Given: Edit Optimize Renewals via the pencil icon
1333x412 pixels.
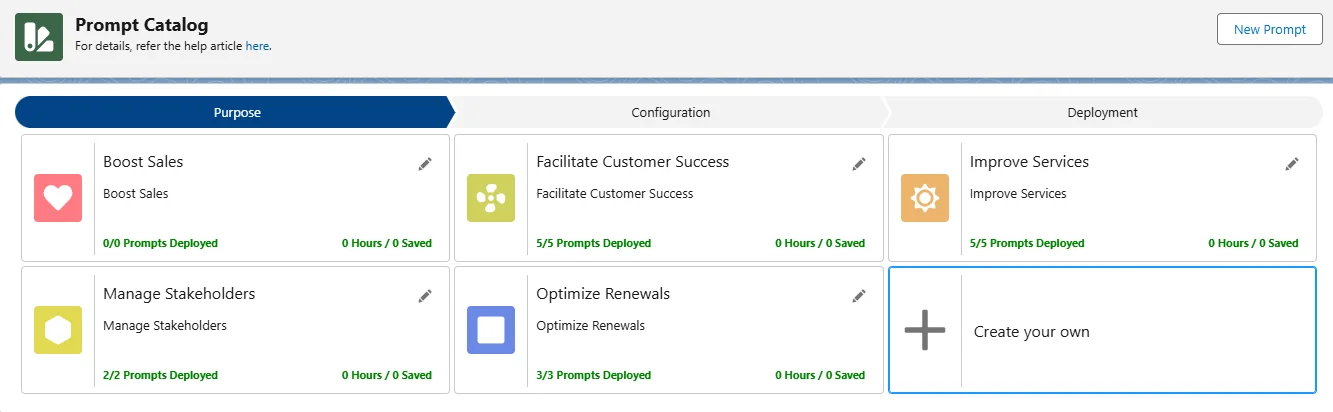Looking at the screenshot, I should click(858, 296).
